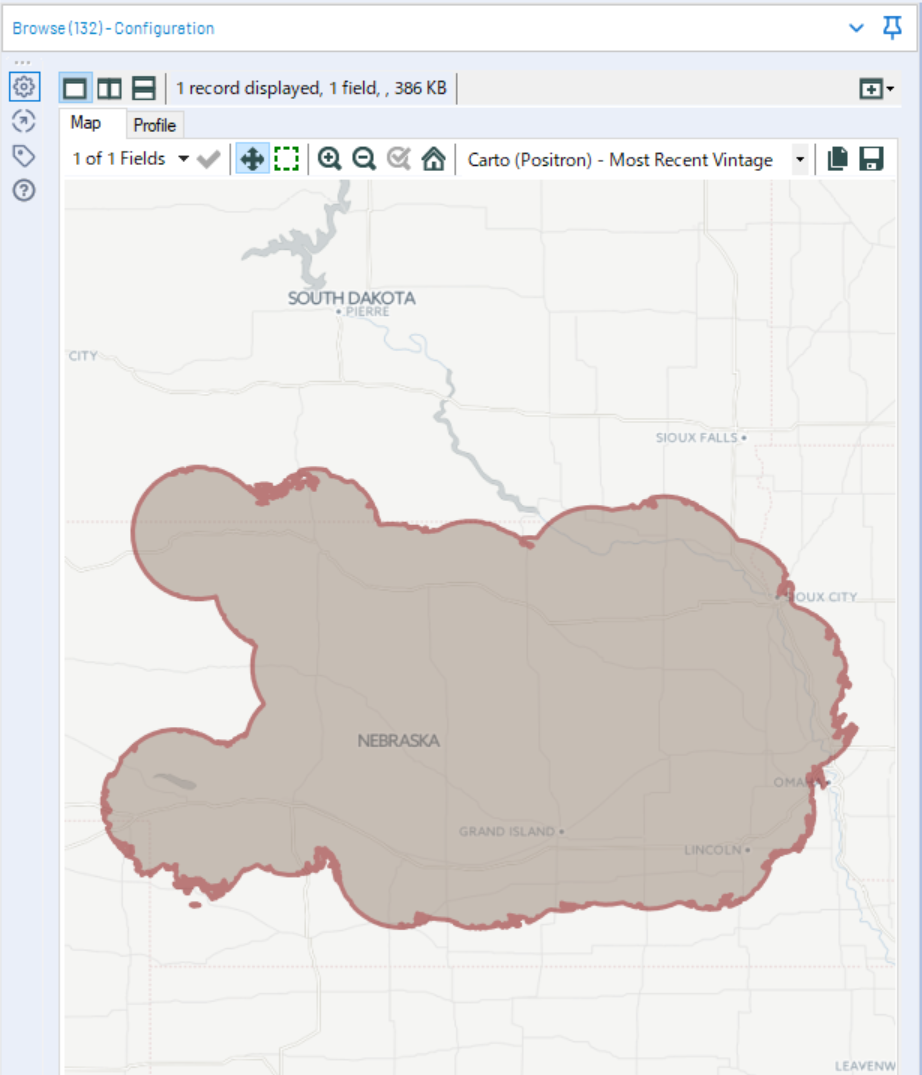Viewport: 922px width, 1075px height.
Task: Switch to stacked horizontal split layout
Action: [144, 88]
